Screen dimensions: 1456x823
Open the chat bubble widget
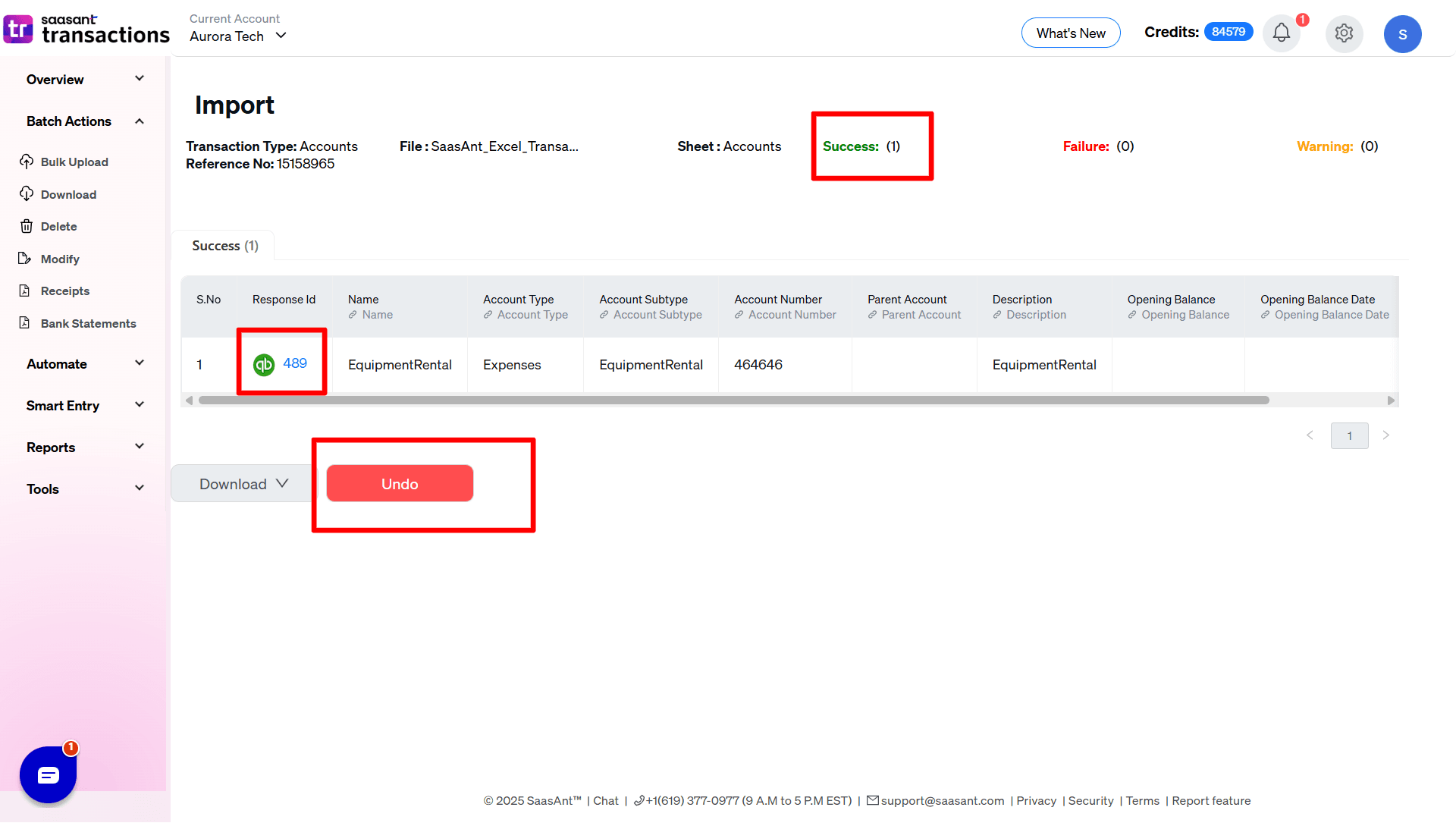tap(48, 774)
